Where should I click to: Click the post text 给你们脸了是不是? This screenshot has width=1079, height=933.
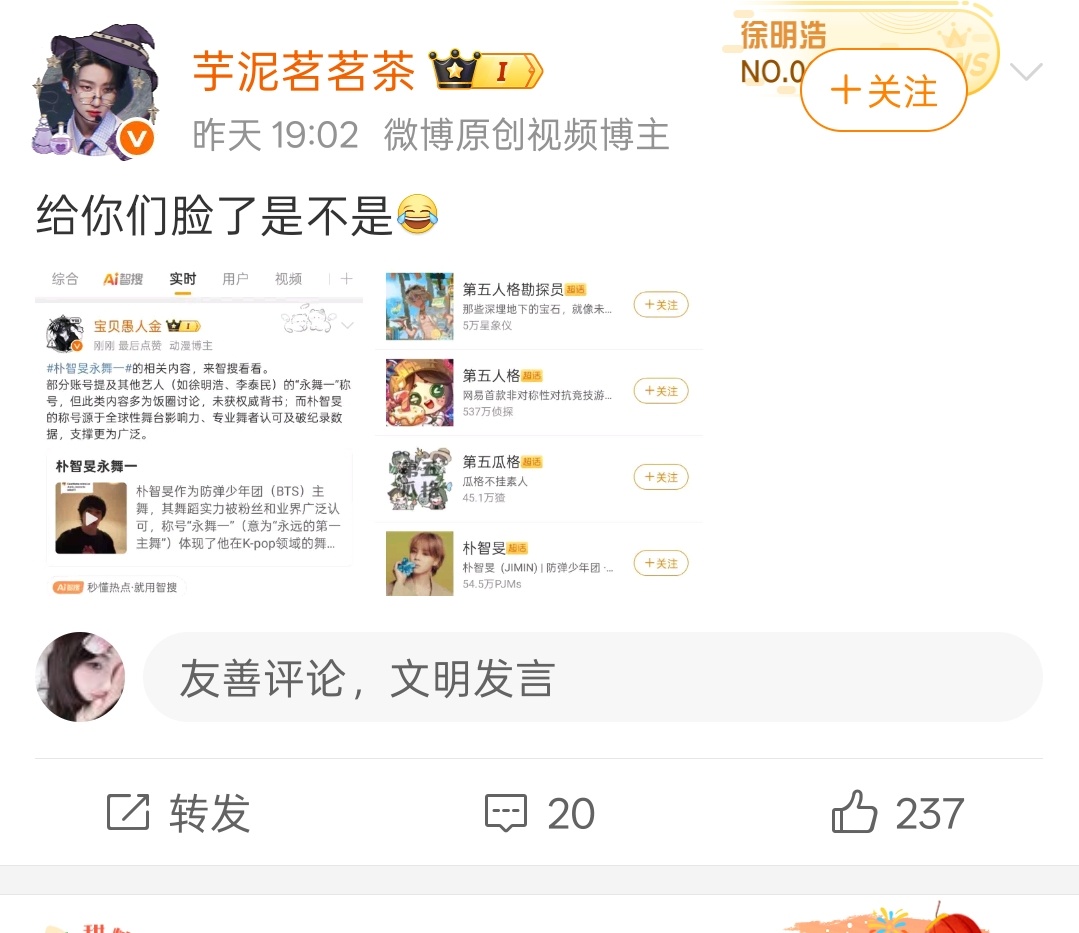(214, 215)
